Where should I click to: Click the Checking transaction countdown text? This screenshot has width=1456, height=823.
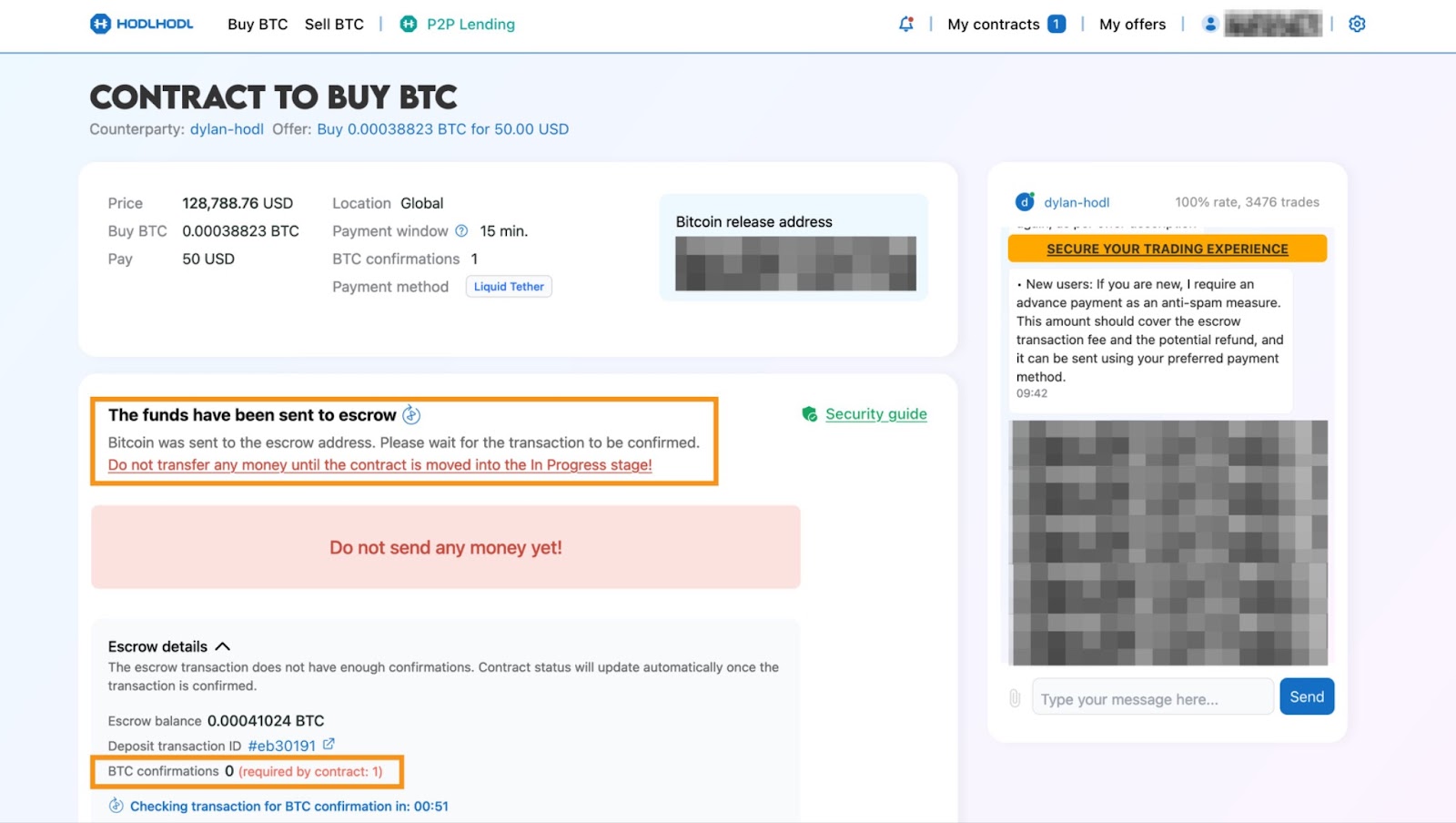click(288, 807)
